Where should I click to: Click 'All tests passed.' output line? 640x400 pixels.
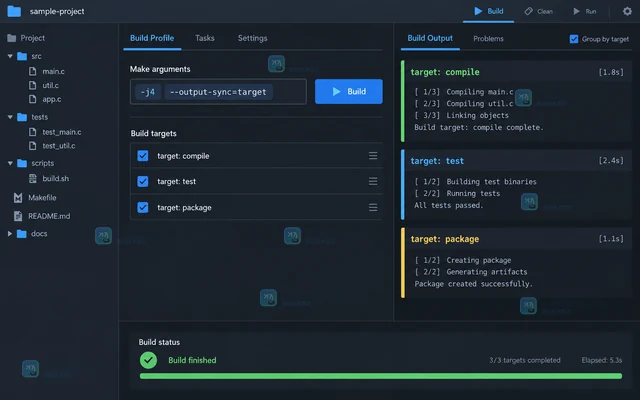[449, 205]
